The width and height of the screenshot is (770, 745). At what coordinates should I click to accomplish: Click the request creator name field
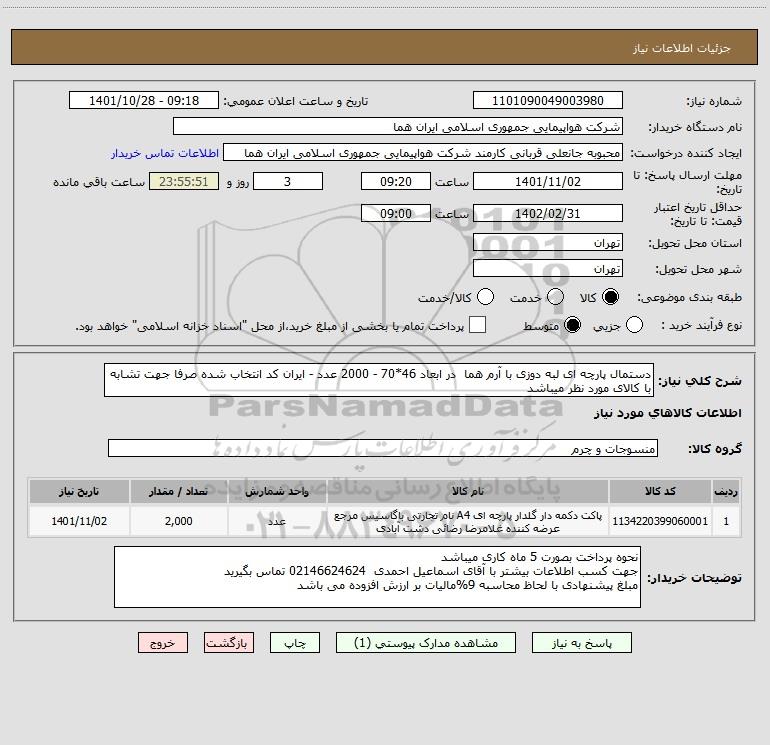coord(423,153)
